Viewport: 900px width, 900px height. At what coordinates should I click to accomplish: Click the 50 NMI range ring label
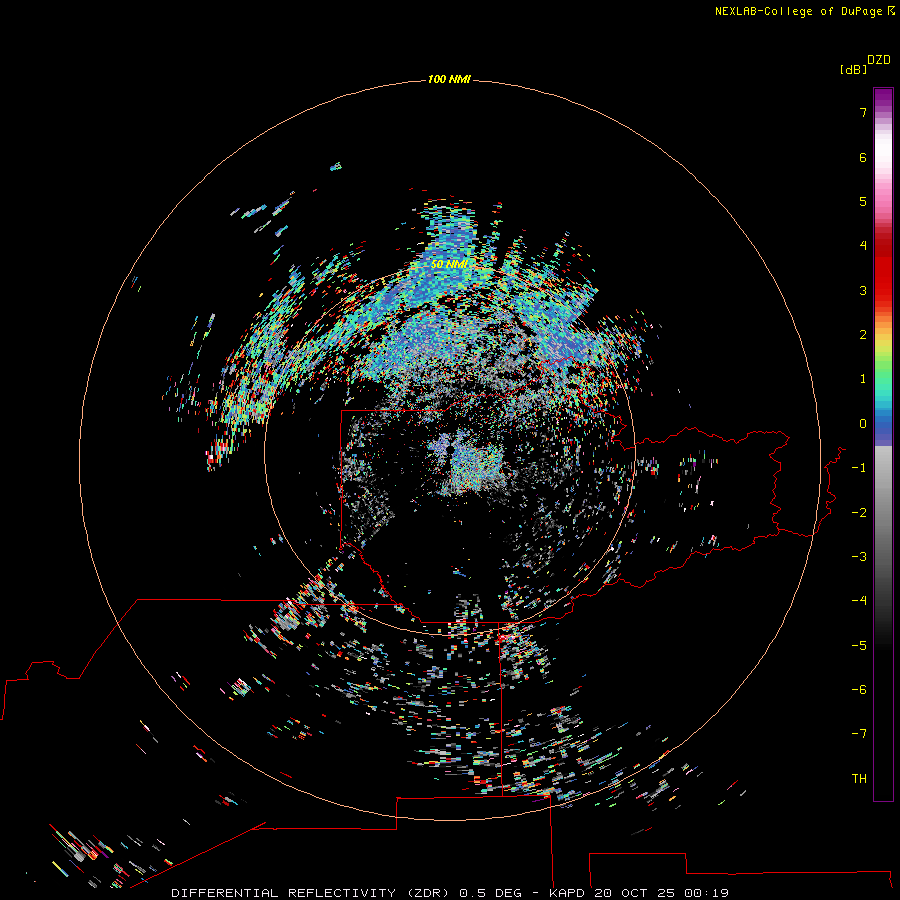click(449, 264)
